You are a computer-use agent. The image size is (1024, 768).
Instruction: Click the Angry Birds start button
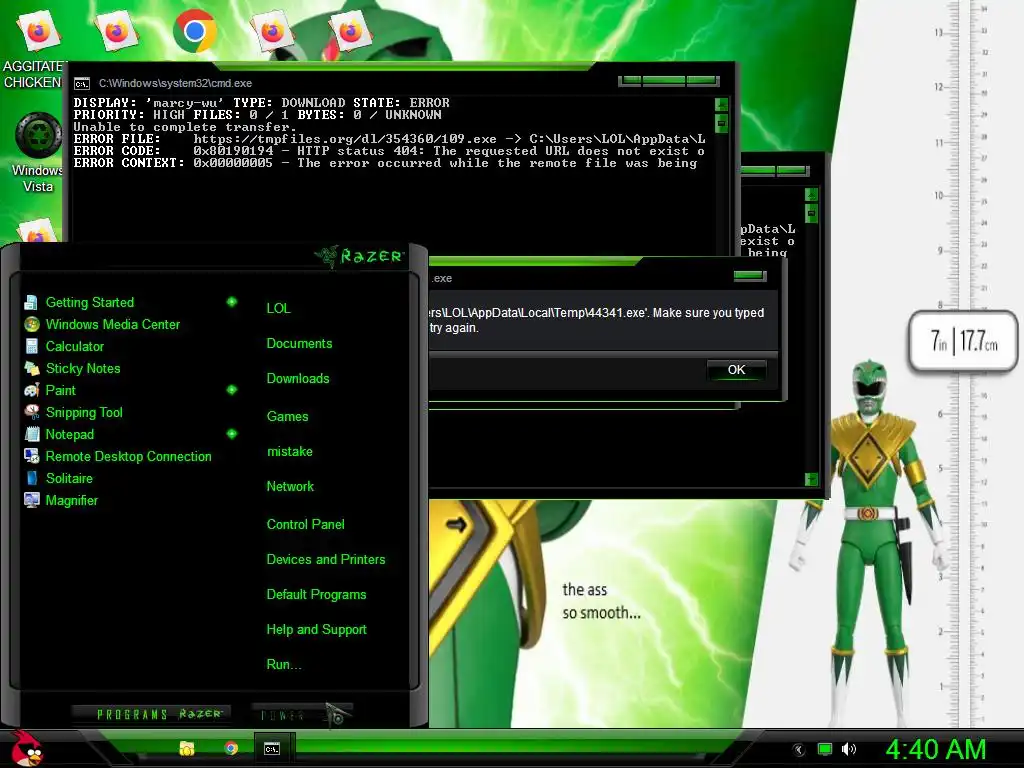coord(26,748)
